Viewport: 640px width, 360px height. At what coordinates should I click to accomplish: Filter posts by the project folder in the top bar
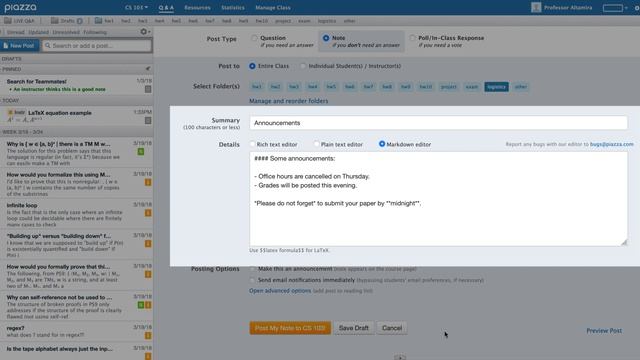(x=283, y=21)
